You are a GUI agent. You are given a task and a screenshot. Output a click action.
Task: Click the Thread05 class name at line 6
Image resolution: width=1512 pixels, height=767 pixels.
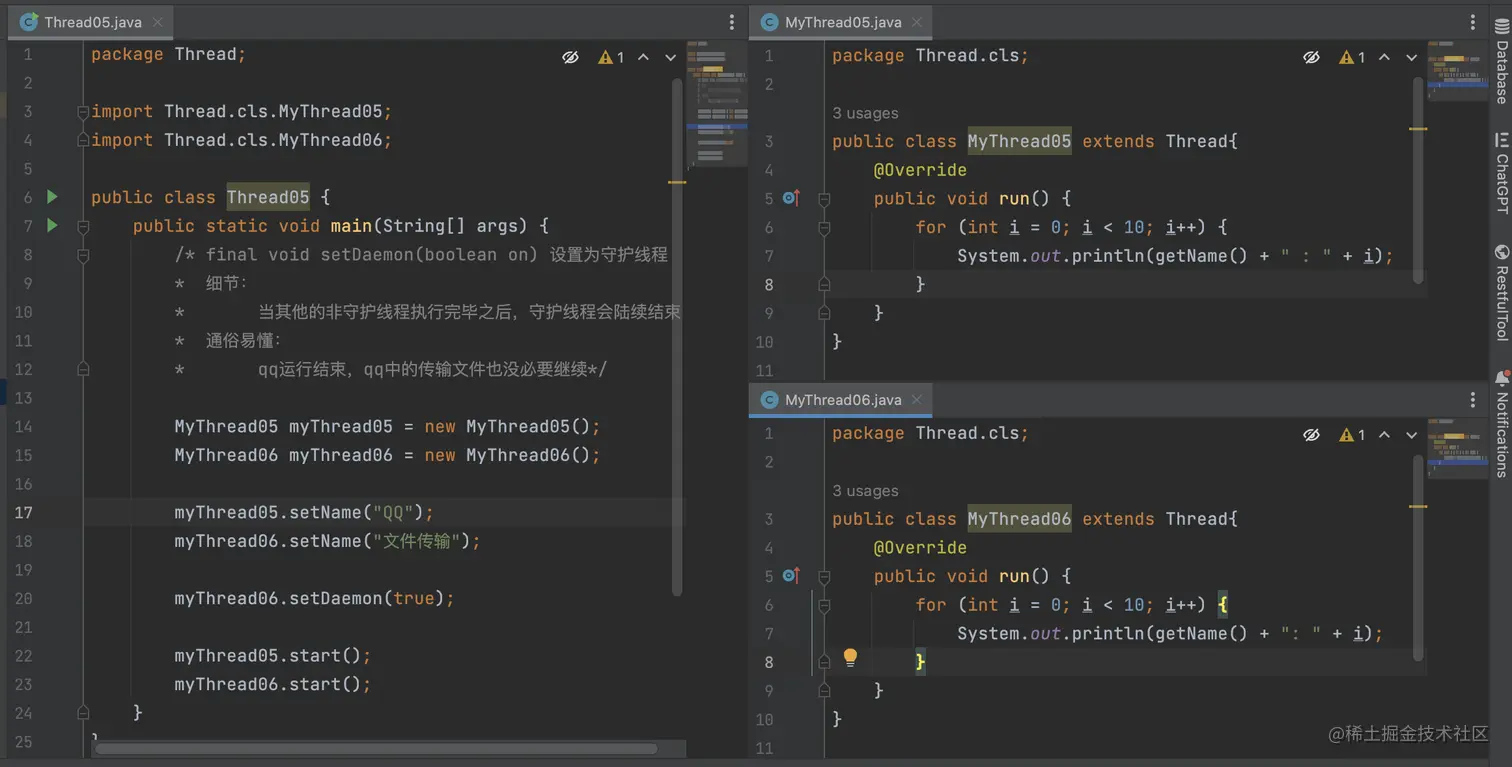pos(268,197)
